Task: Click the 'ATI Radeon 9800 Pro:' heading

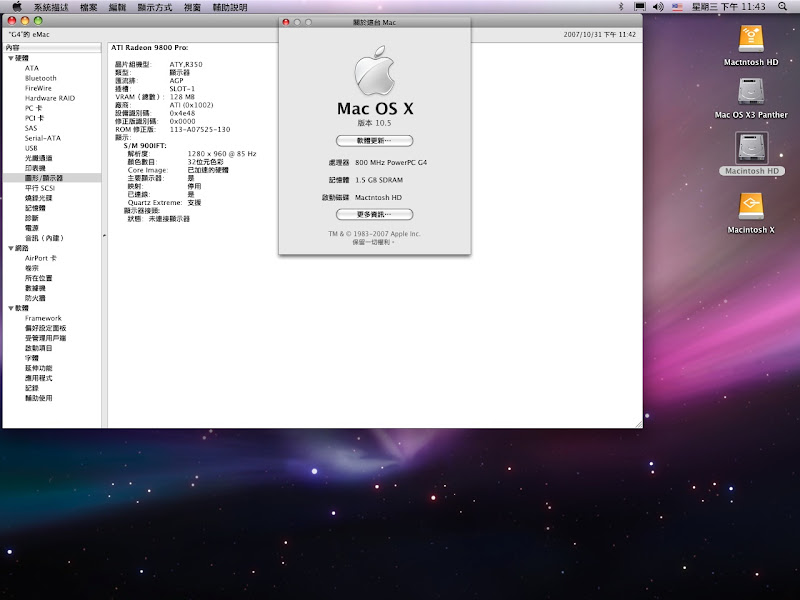Action: coord(150,47)
